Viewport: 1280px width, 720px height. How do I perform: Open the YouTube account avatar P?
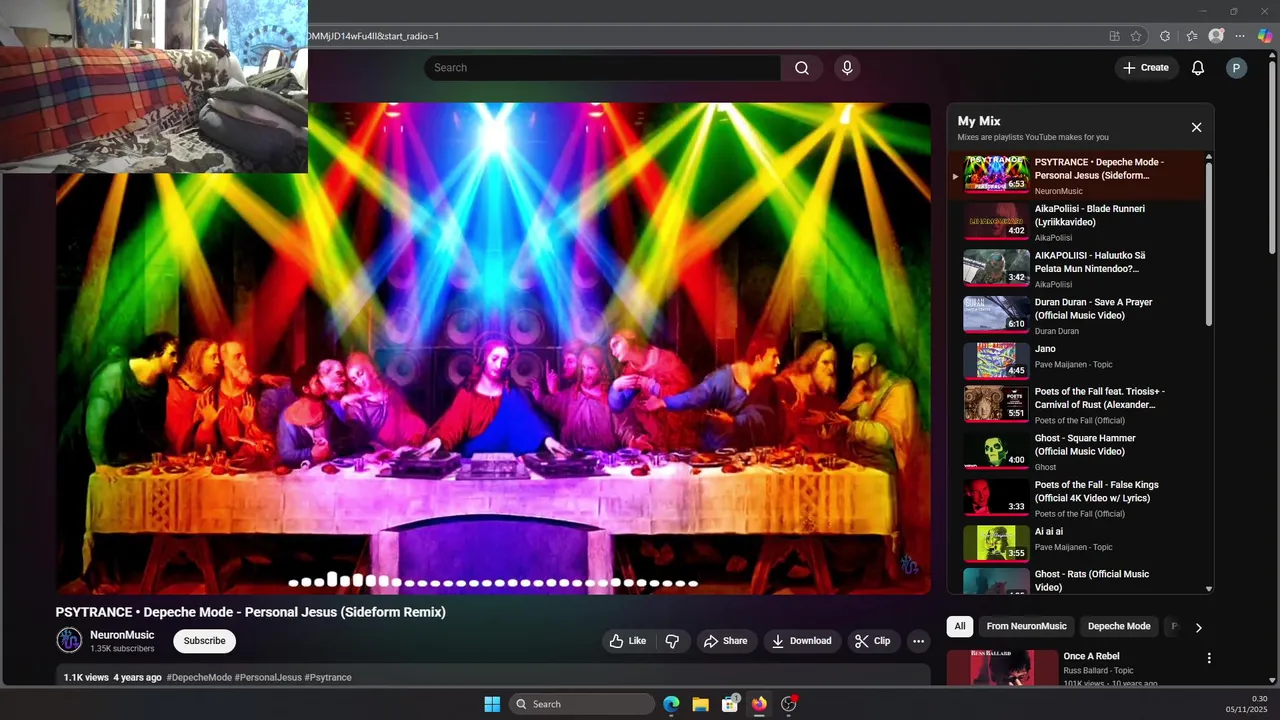coord(1236,68)
